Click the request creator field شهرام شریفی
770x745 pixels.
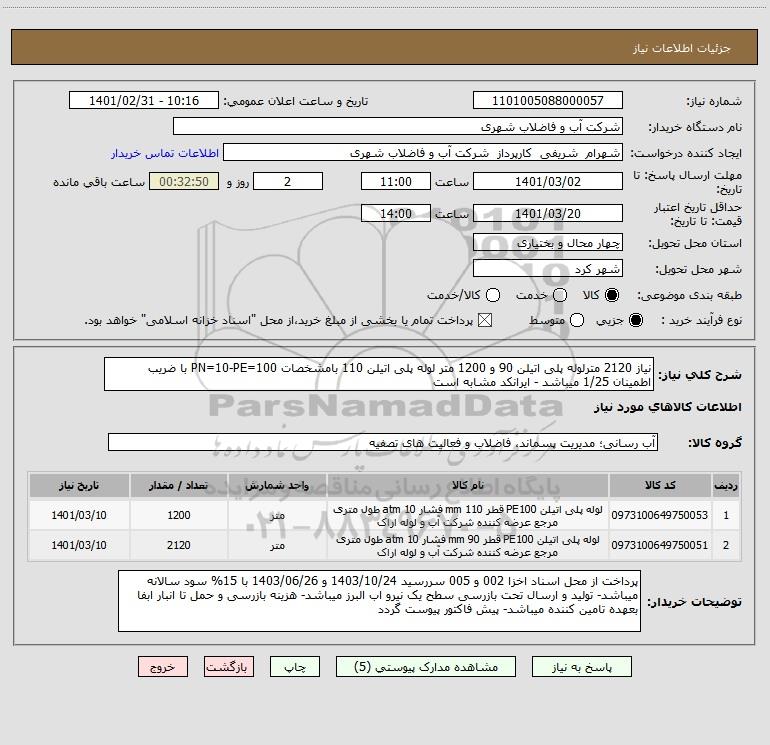pos(423,153)
